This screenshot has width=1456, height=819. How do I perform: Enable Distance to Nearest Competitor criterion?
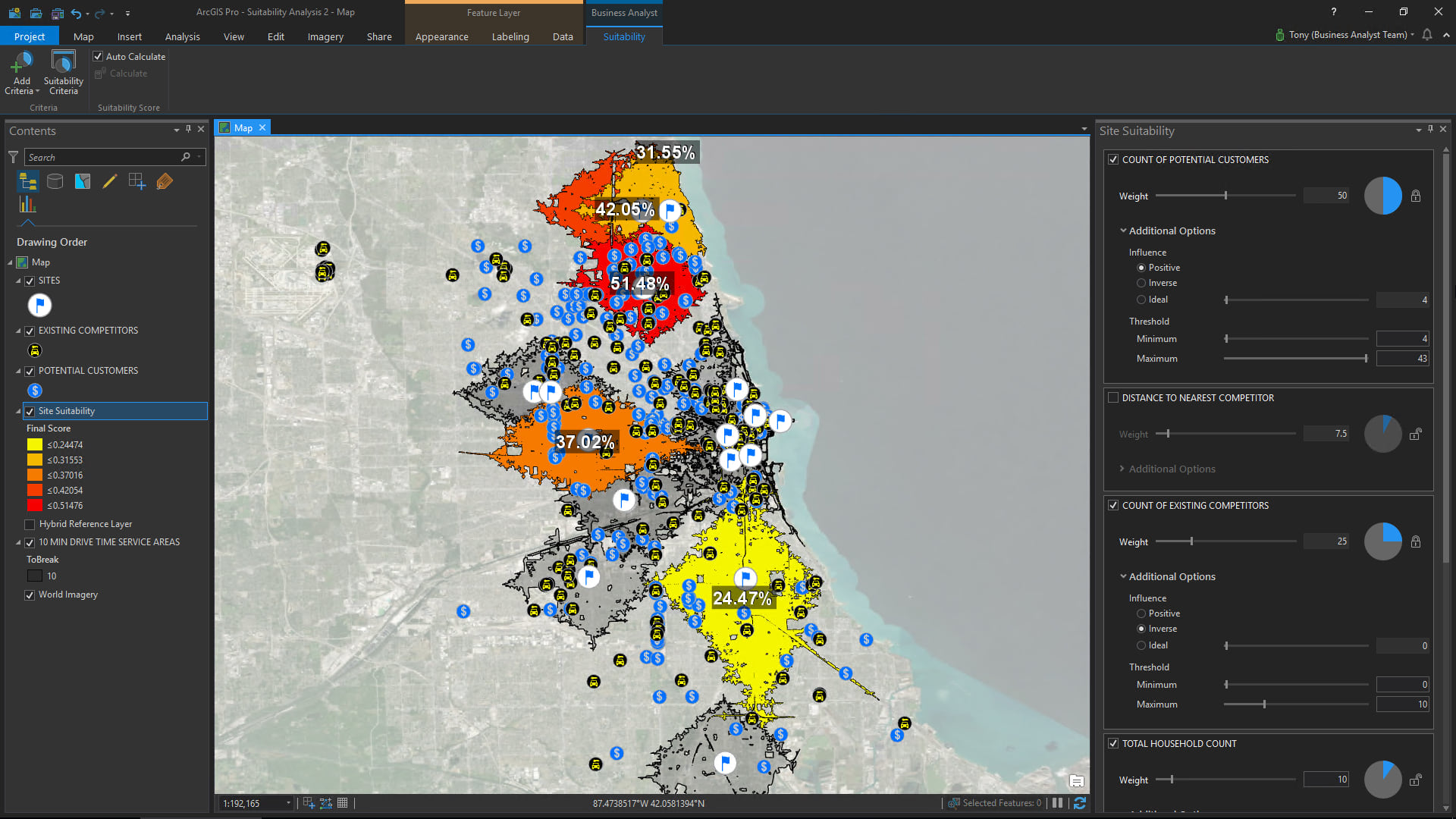[x=1113, y=398]
